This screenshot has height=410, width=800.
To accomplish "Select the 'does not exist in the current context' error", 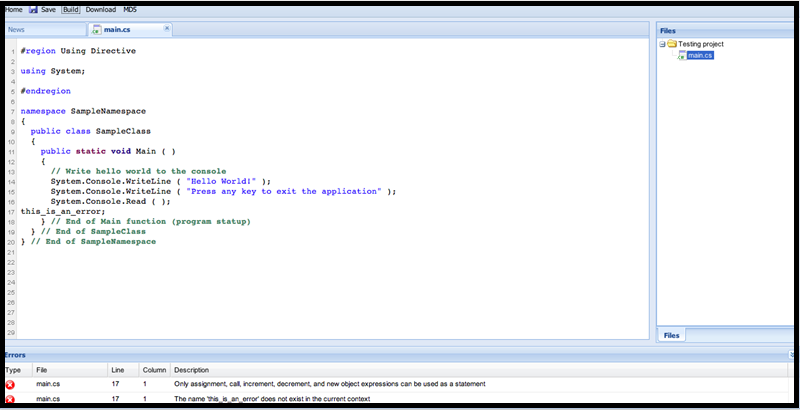I will pos(272,399).
